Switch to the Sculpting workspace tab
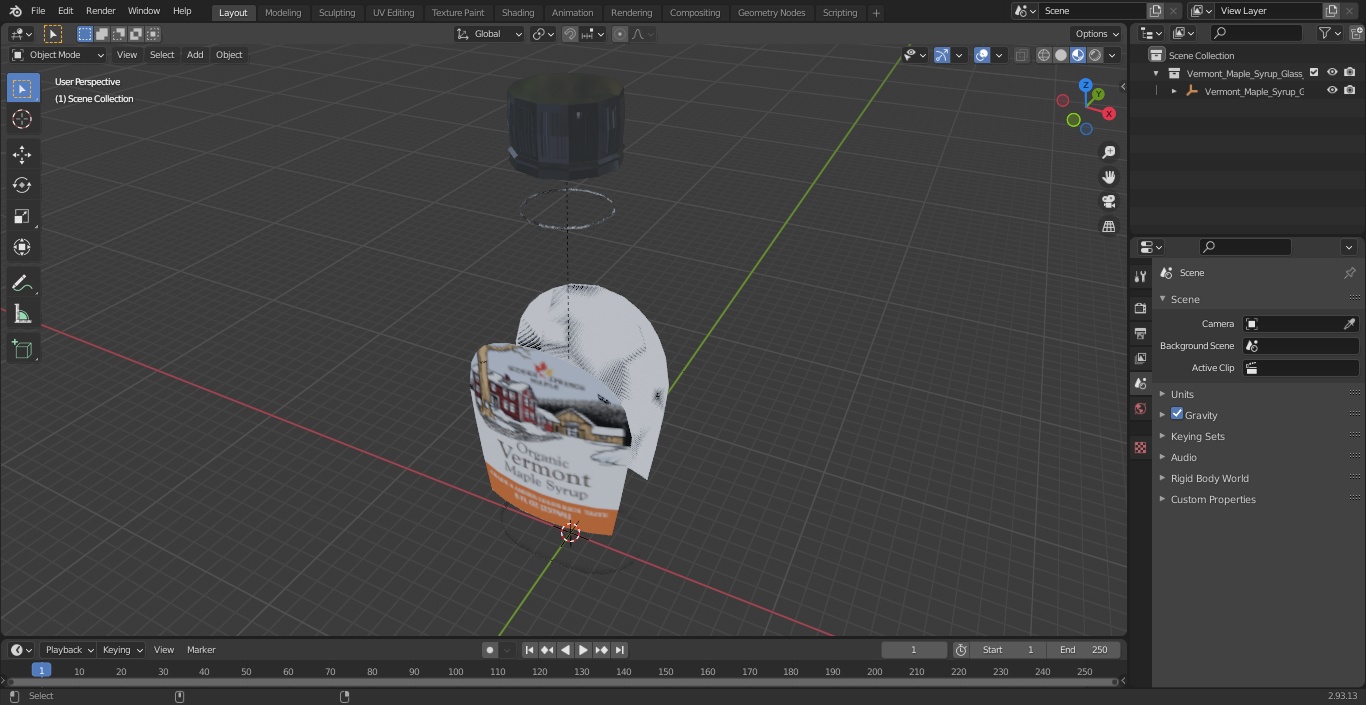 pos(337,12)
